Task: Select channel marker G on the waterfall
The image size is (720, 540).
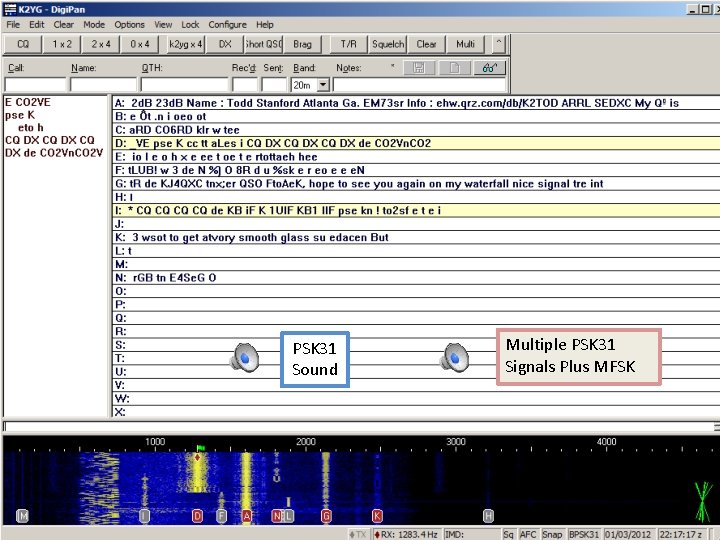Action: pos(326,516)
